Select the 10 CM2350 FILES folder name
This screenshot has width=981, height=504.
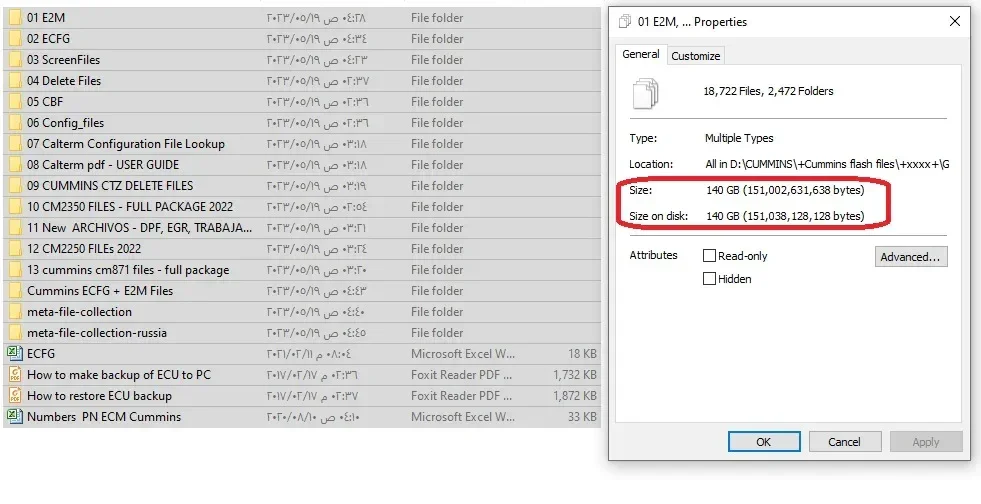130,207
